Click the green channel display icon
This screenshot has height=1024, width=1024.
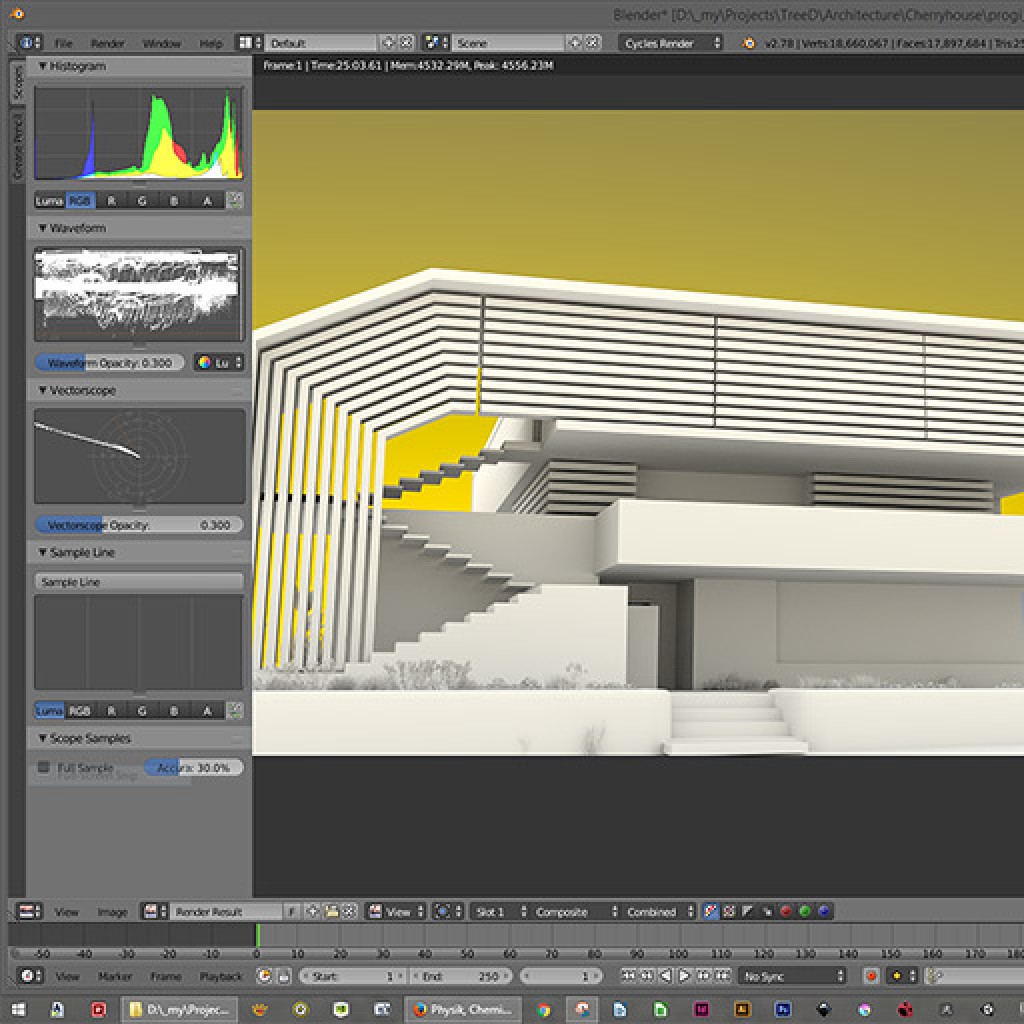805,911
